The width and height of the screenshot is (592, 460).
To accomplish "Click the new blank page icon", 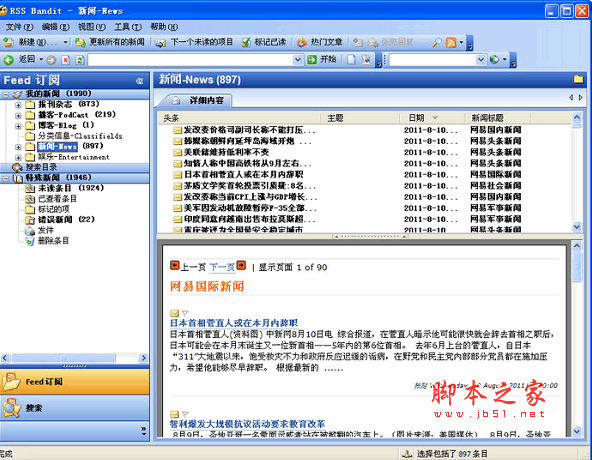I will [351, 60].
